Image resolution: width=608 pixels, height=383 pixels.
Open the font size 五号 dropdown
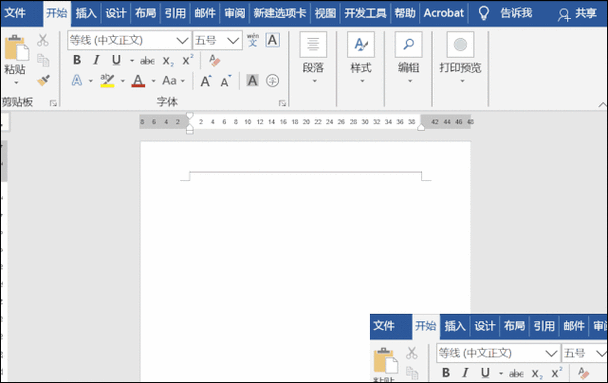(x=217, y=40)
